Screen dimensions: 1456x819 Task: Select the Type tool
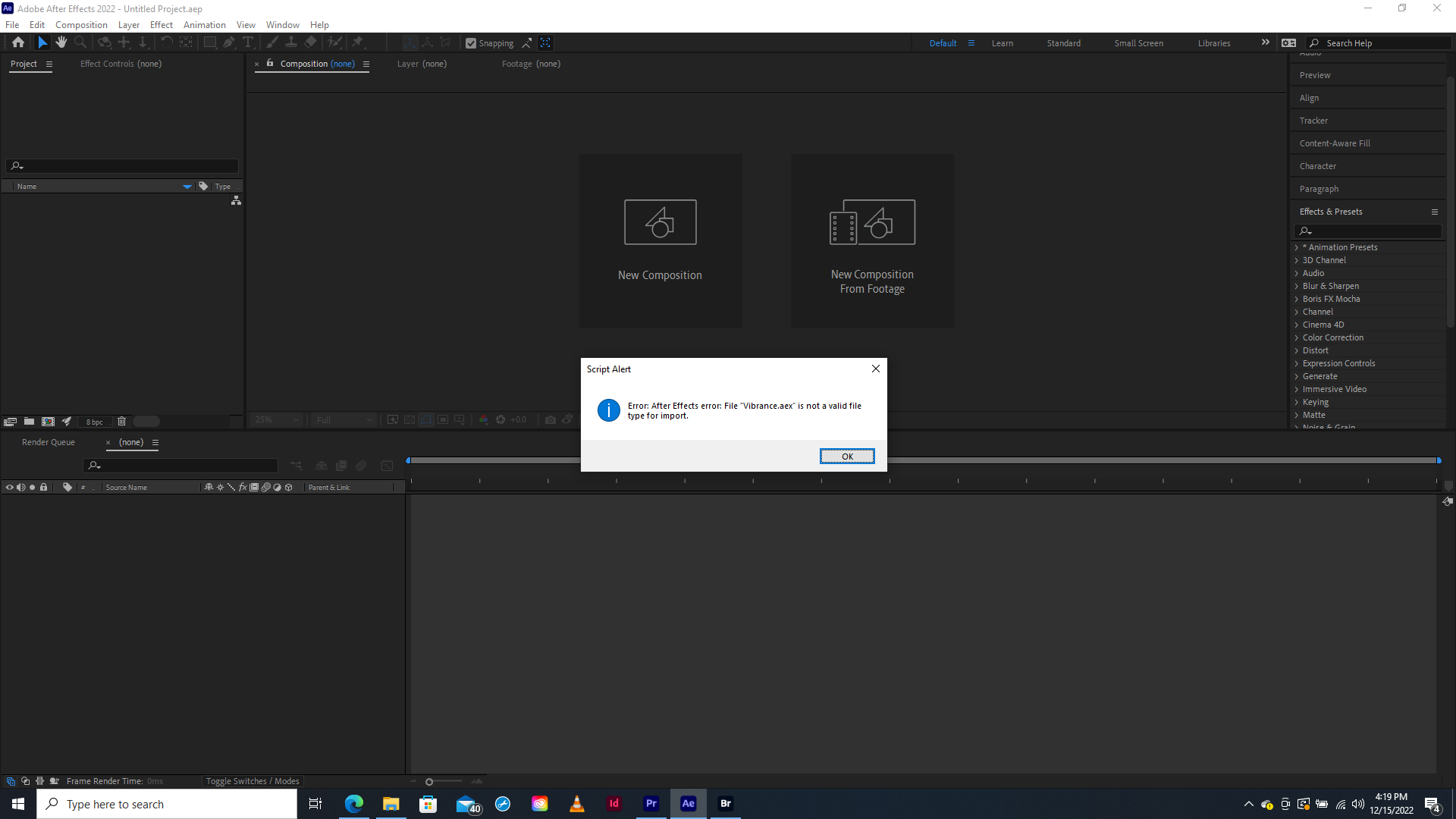[249, 42]
